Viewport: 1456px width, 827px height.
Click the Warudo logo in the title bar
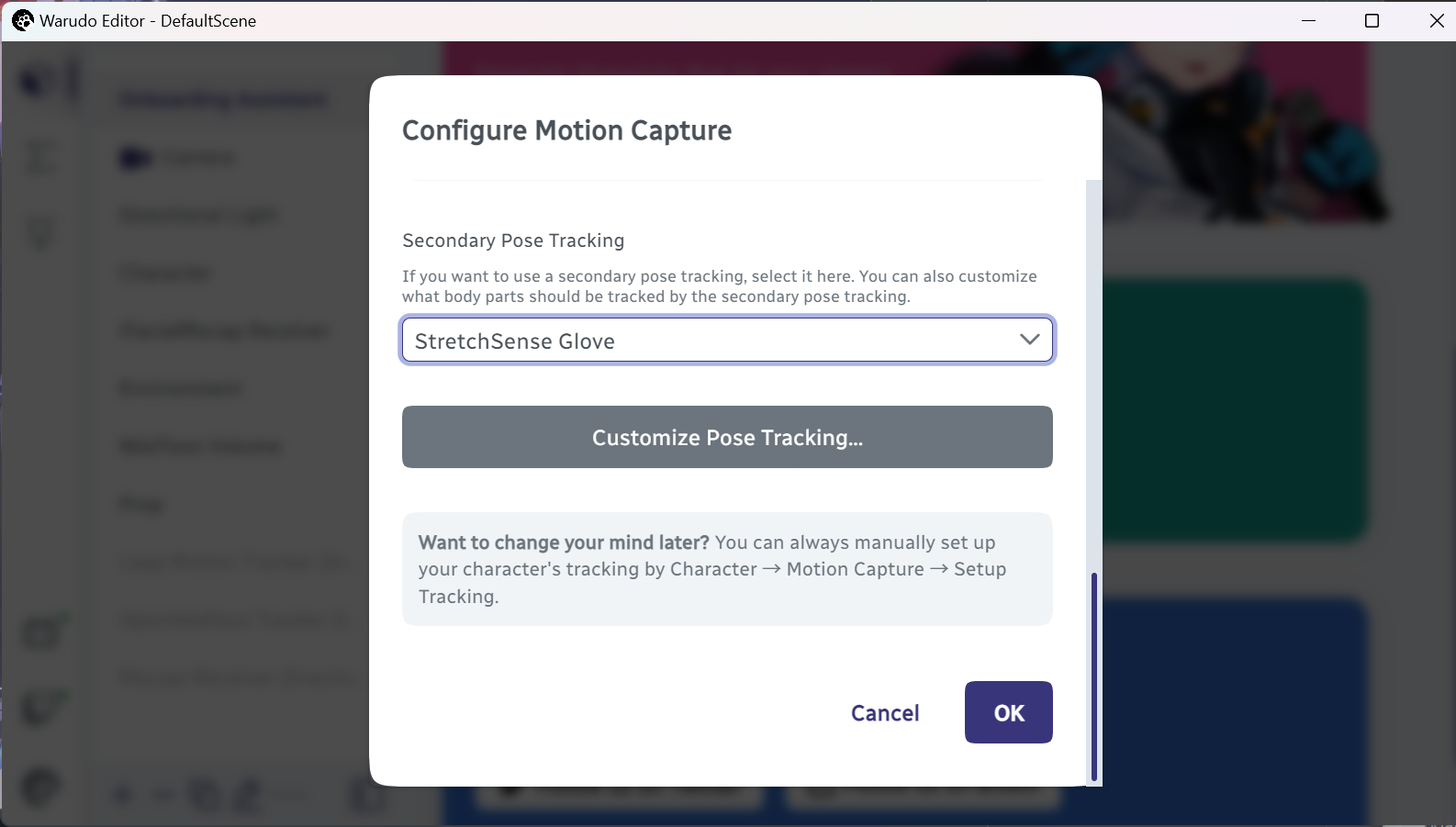tap(22, 20)
